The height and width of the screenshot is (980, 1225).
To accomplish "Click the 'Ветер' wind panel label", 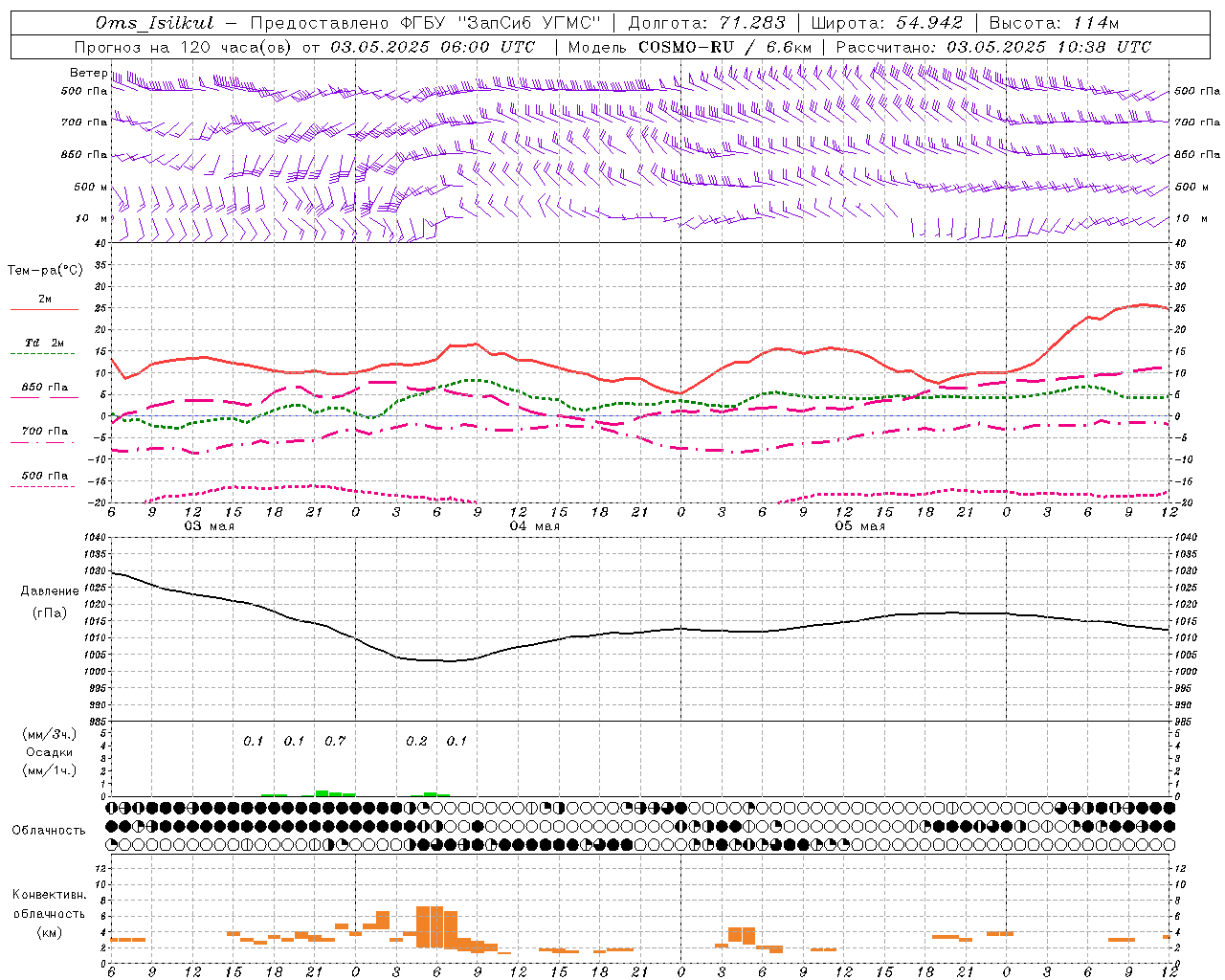I will (88, 73).
